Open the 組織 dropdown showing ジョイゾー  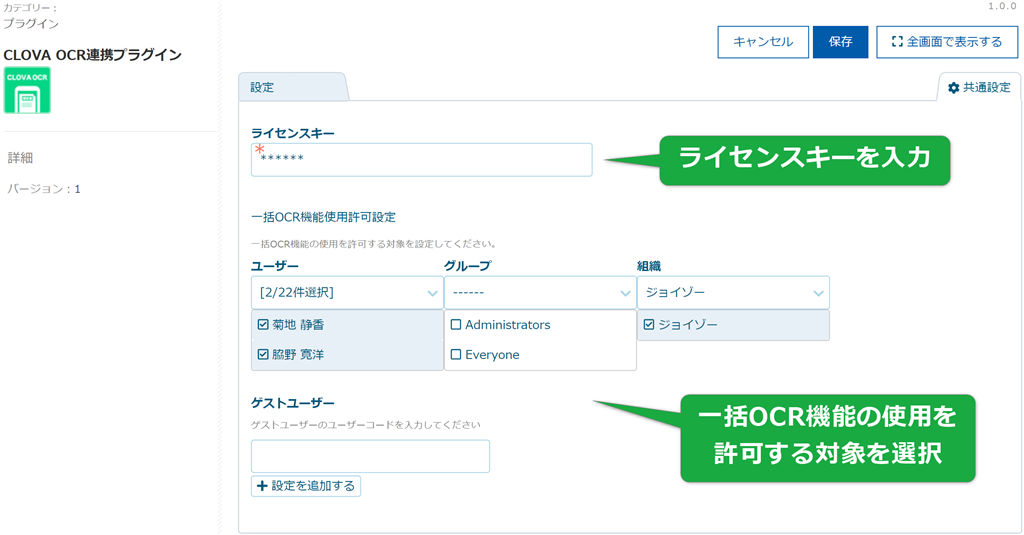[733, 293]
